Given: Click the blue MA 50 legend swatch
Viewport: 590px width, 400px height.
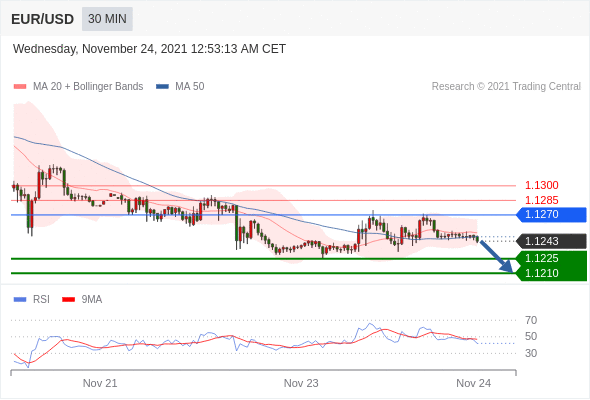Looking at the screenshot, I should click(x=162, y=87).
